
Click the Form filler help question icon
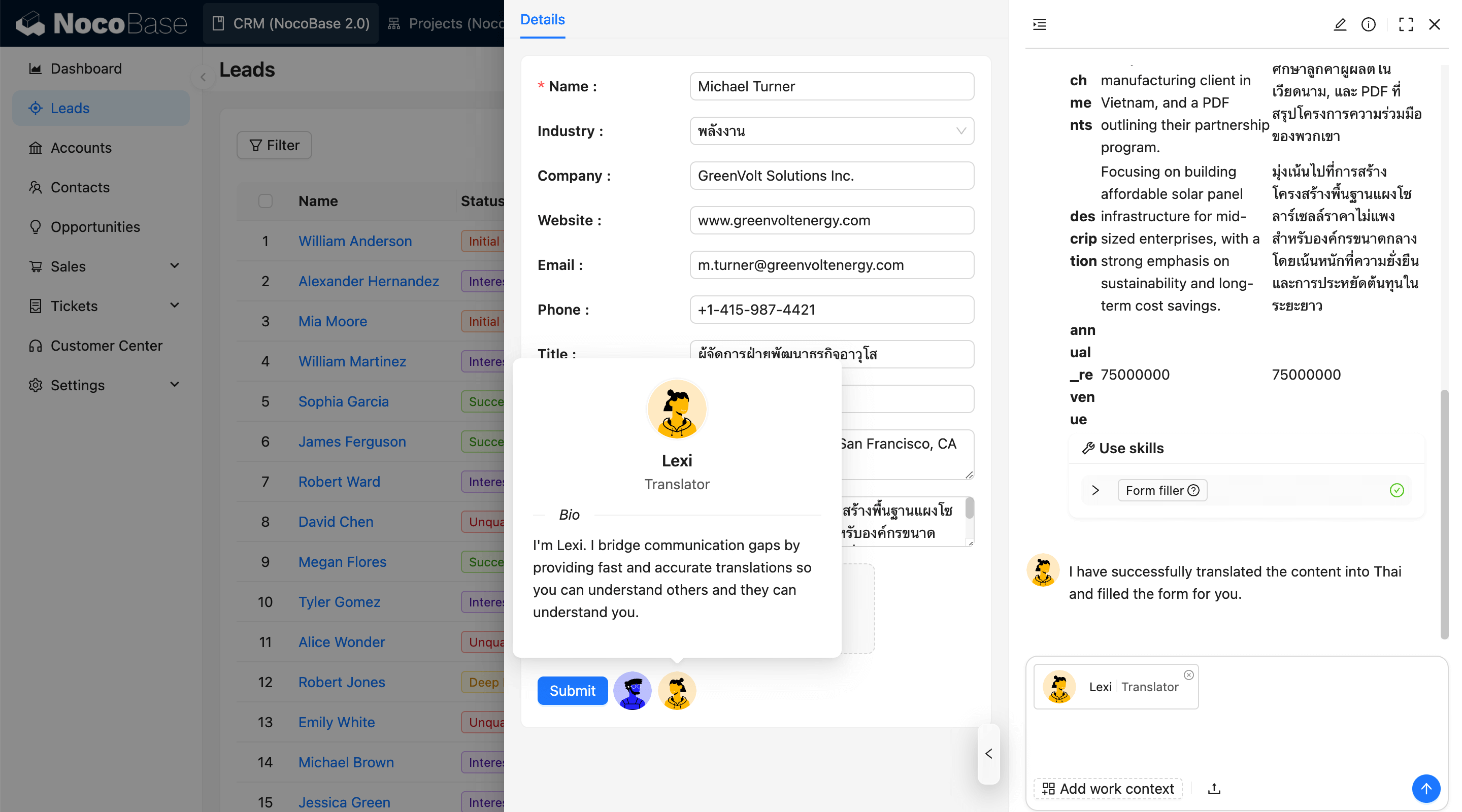click(x=1193, y=490)
